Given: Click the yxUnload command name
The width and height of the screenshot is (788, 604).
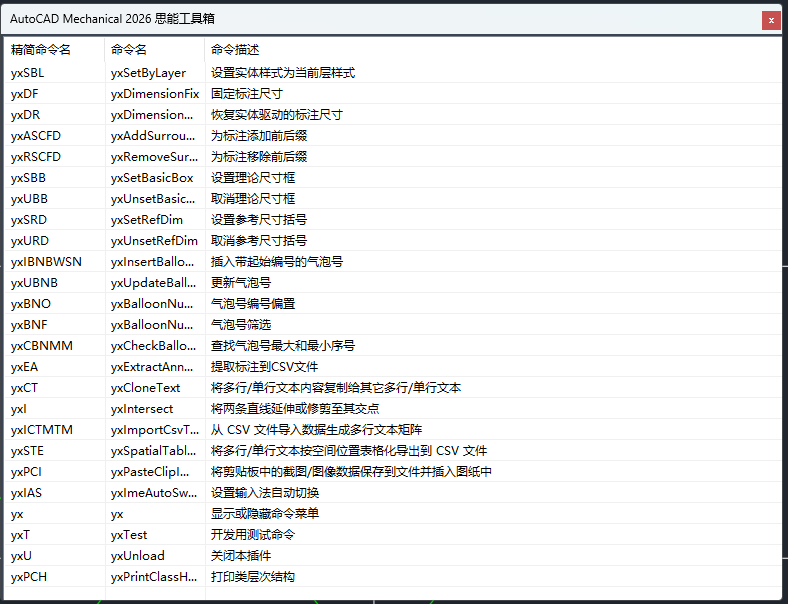Looking at the screenshot, I should (x=138, y=556).
